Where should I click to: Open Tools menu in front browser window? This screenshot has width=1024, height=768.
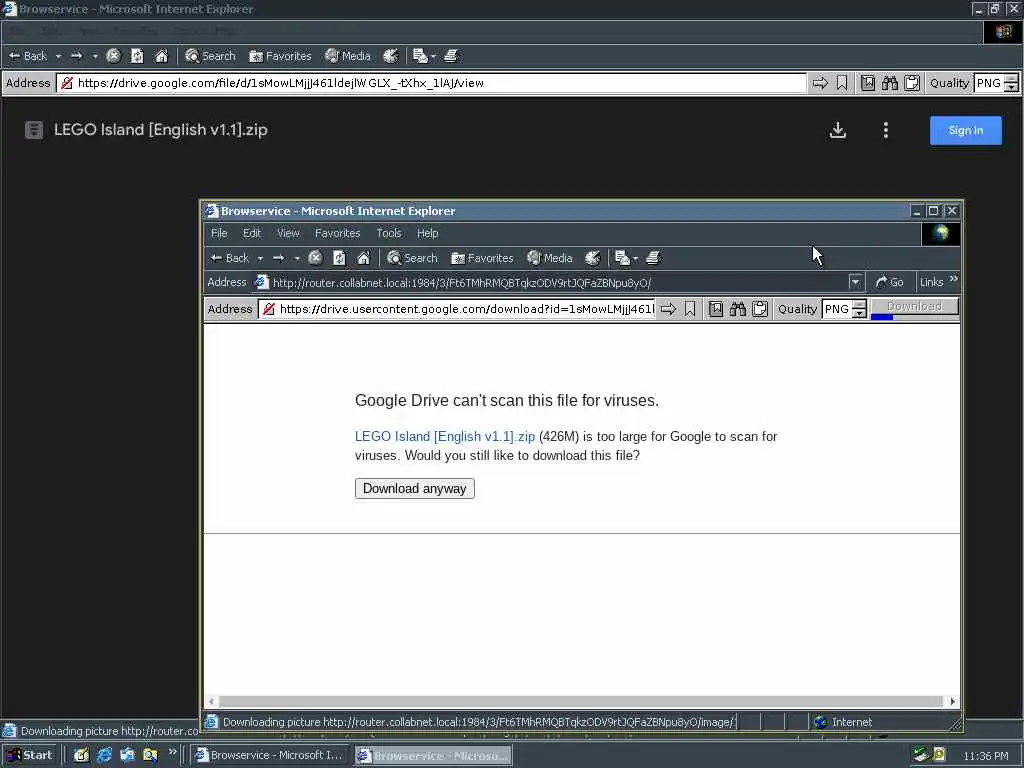(x=389, y=233)
